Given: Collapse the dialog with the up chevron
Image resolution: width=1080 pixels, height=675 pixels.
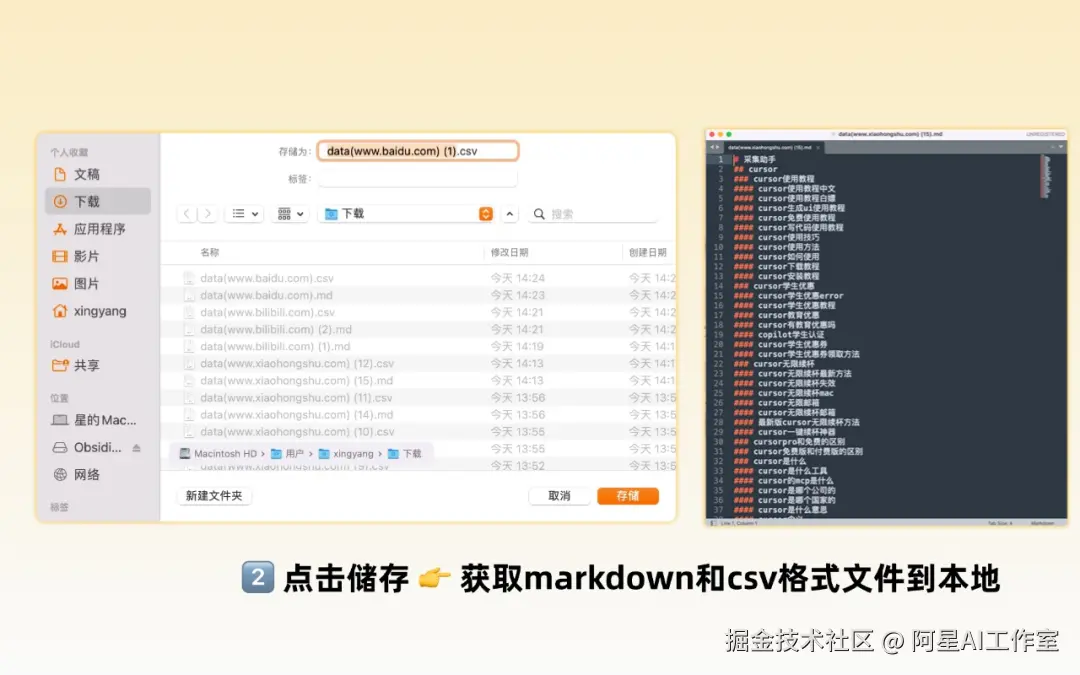Looking at the screenshot, I should (x=510, y=214).
